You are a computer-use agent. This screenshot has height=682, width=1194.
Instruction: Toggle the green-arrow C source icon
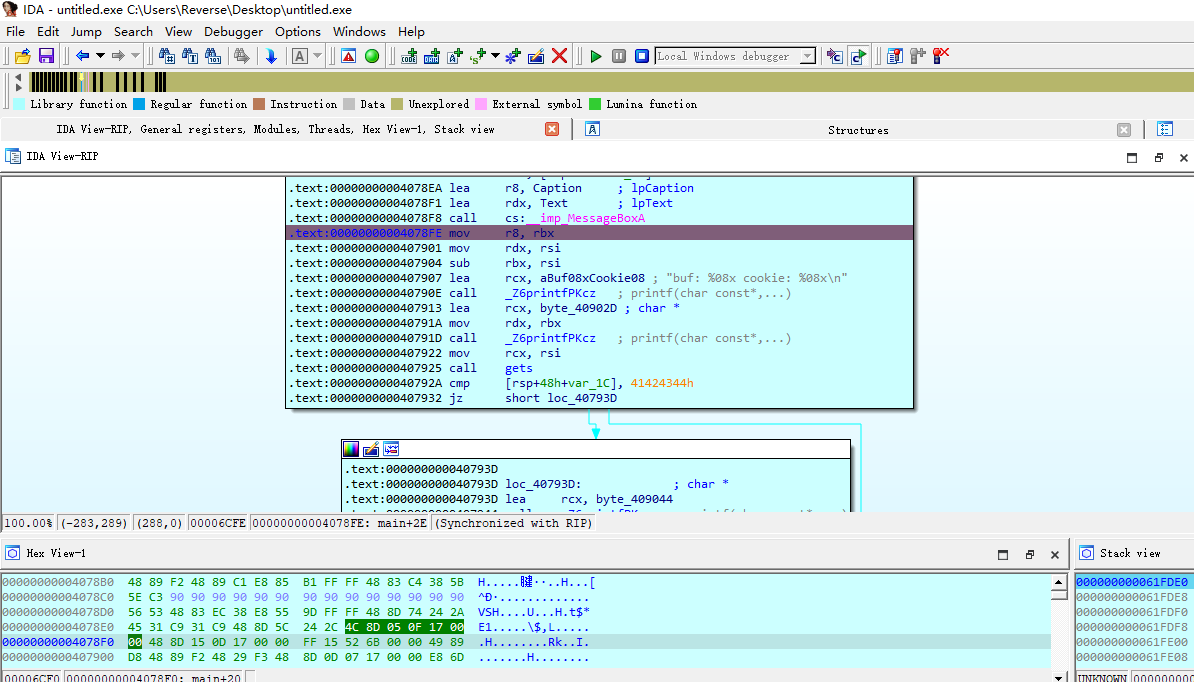(859, 56)
